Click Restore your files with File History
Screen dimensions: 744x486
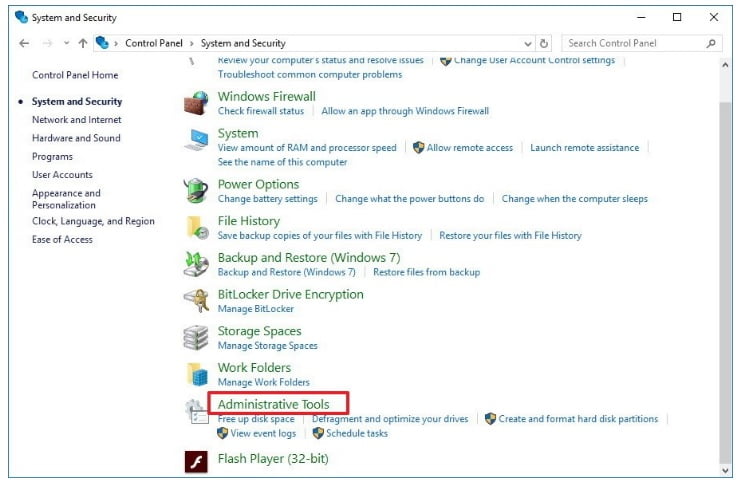(x=510, y=235)
